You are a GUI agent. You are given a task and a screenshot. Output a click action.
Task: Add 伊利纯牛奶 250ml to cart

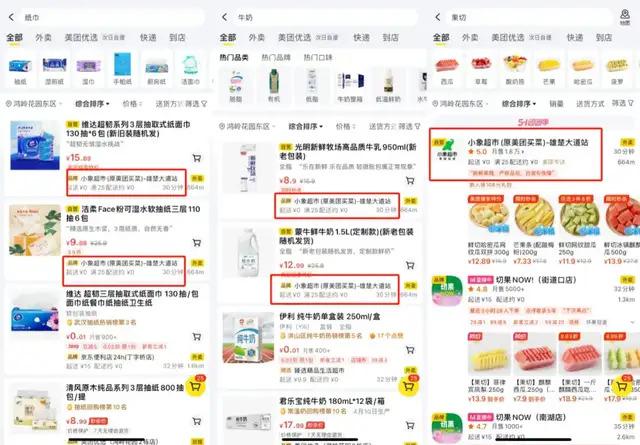click(410, 350)
